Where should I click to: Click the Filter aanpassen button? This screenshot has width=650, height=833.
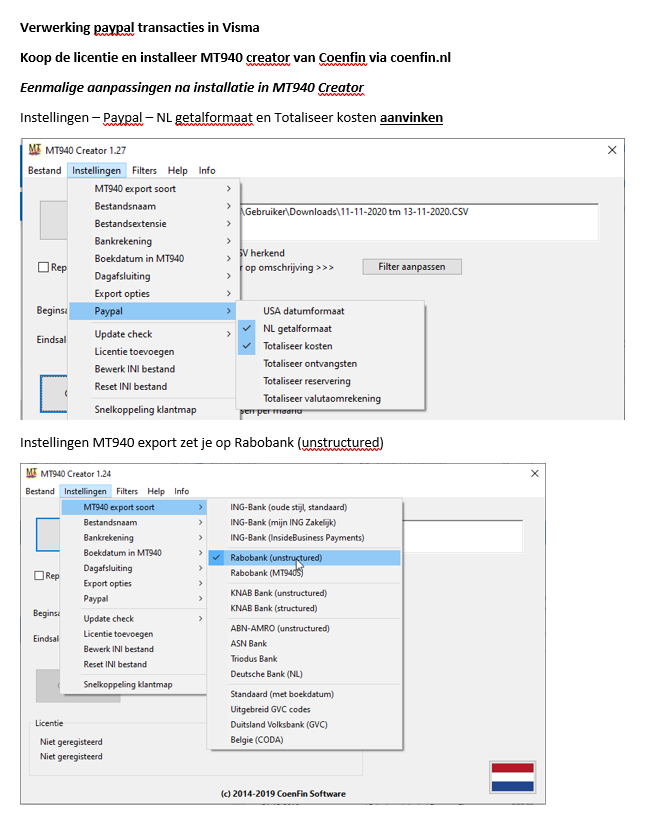click(412, 267)
